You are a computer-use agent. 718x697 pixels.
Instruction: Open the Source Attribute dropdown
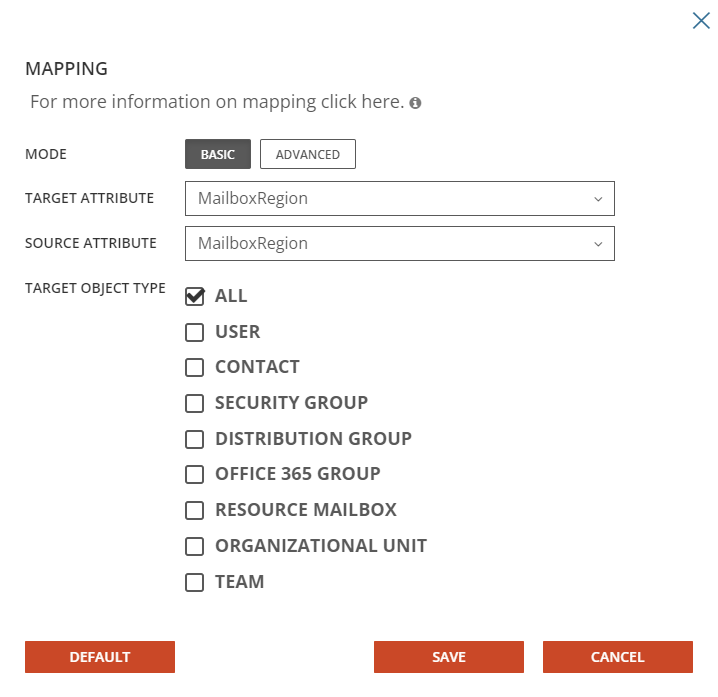399,243
